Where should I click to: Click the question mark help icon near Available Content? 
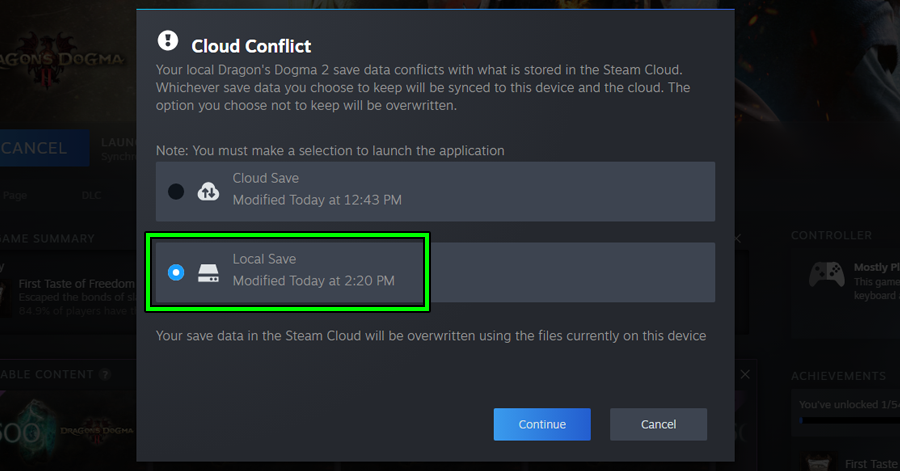[105, 375]
